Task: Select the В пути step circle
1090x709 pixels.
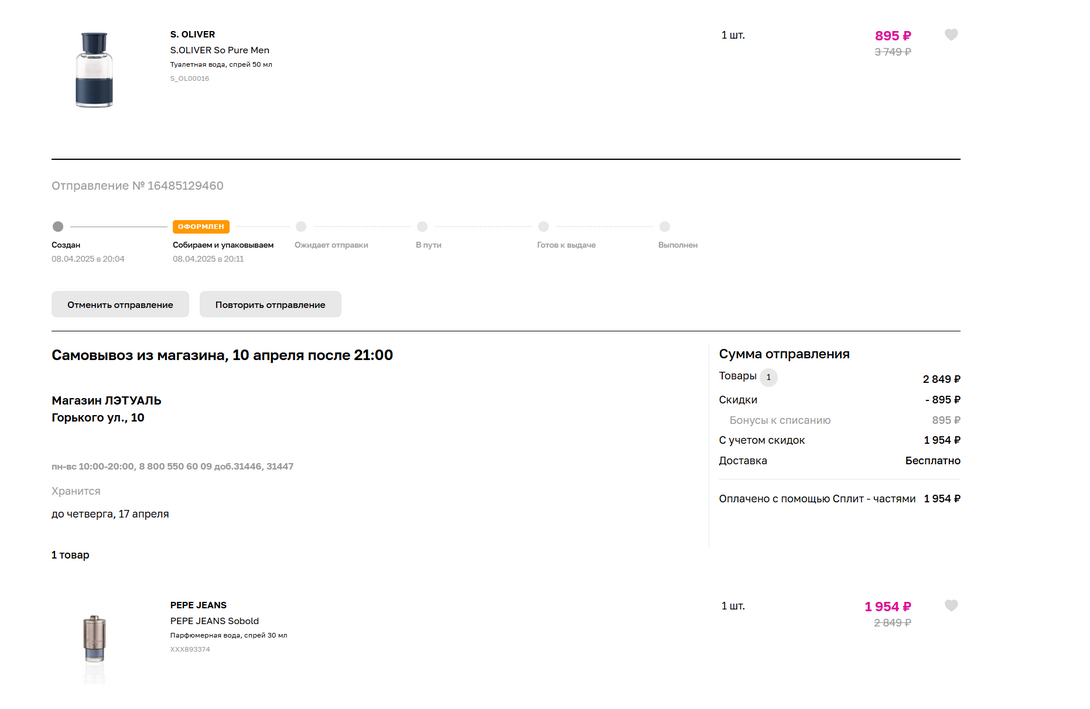Action: coord(422,227)
